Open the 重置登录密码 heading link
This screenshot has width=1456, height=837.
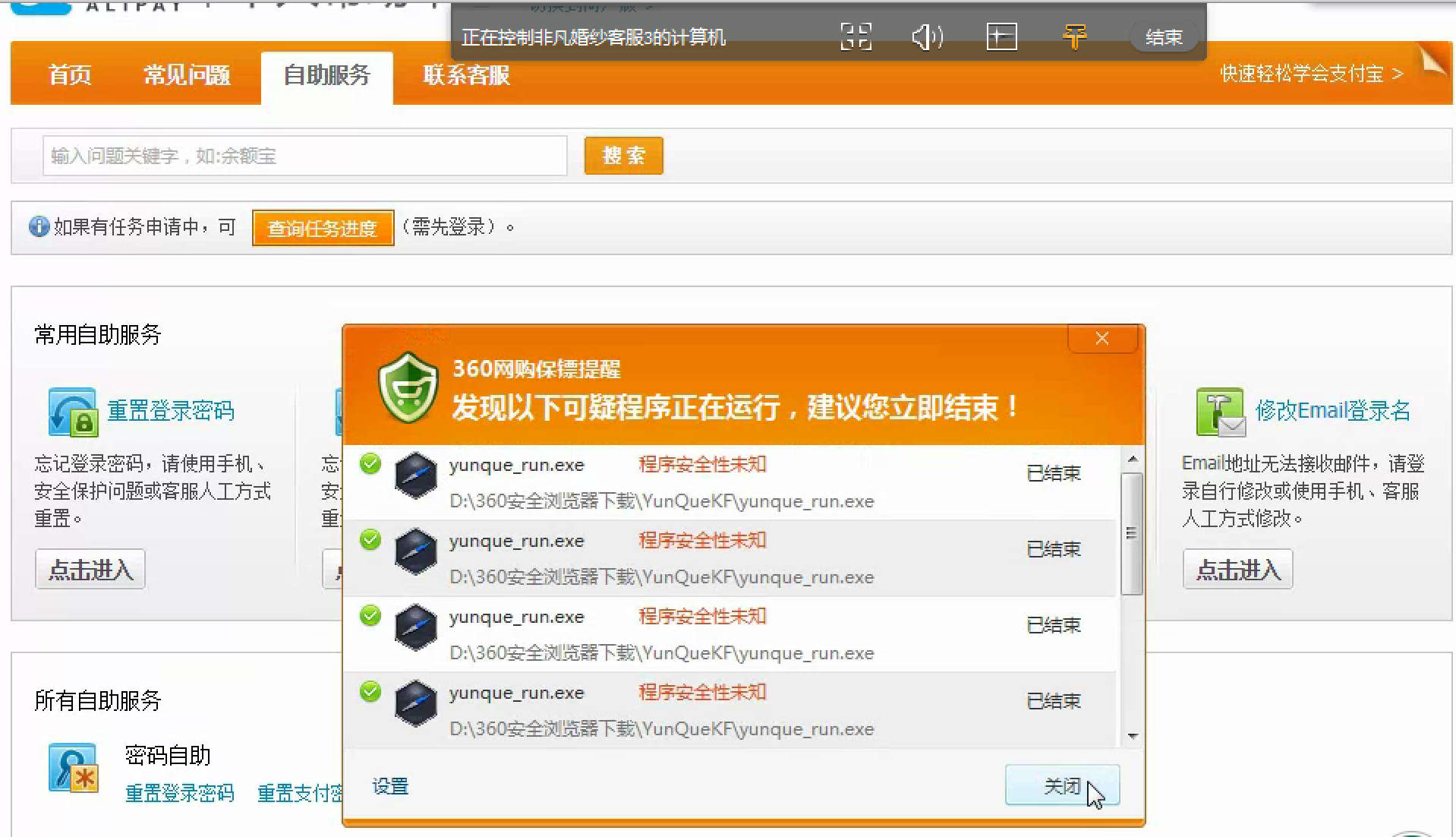coord(171,410)
